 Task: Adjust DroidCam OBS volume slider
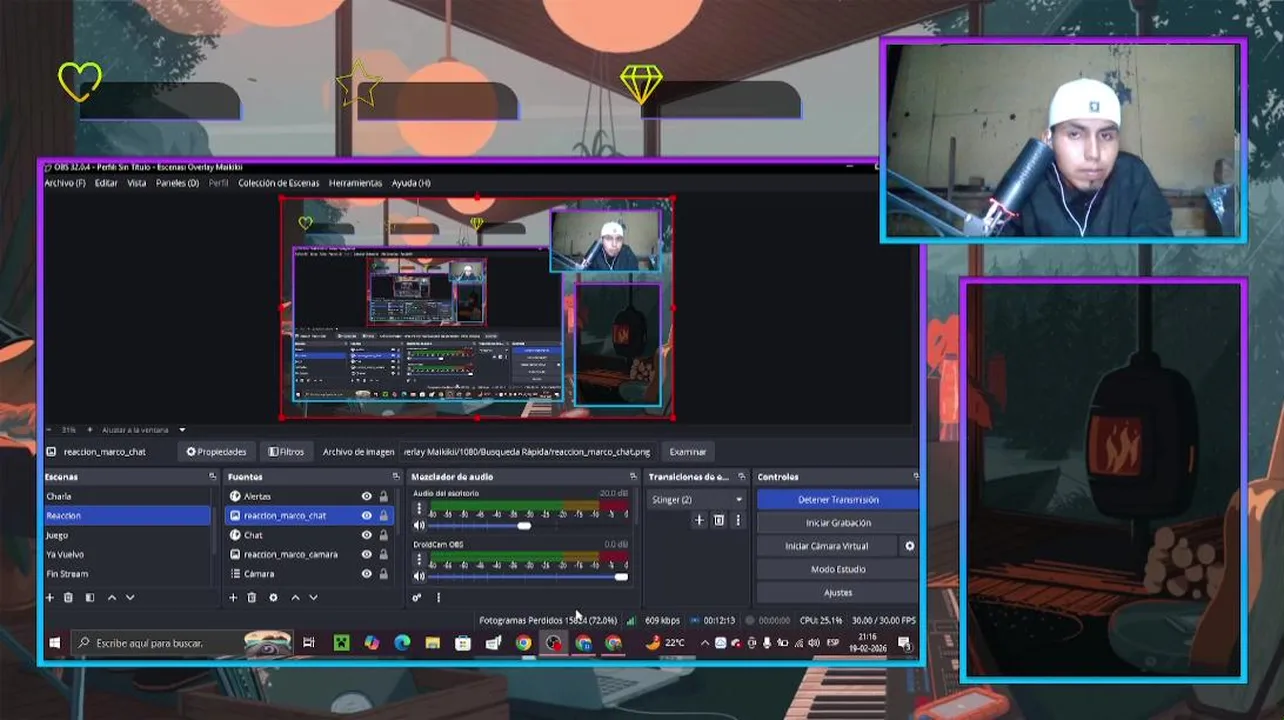click(528, 576)
